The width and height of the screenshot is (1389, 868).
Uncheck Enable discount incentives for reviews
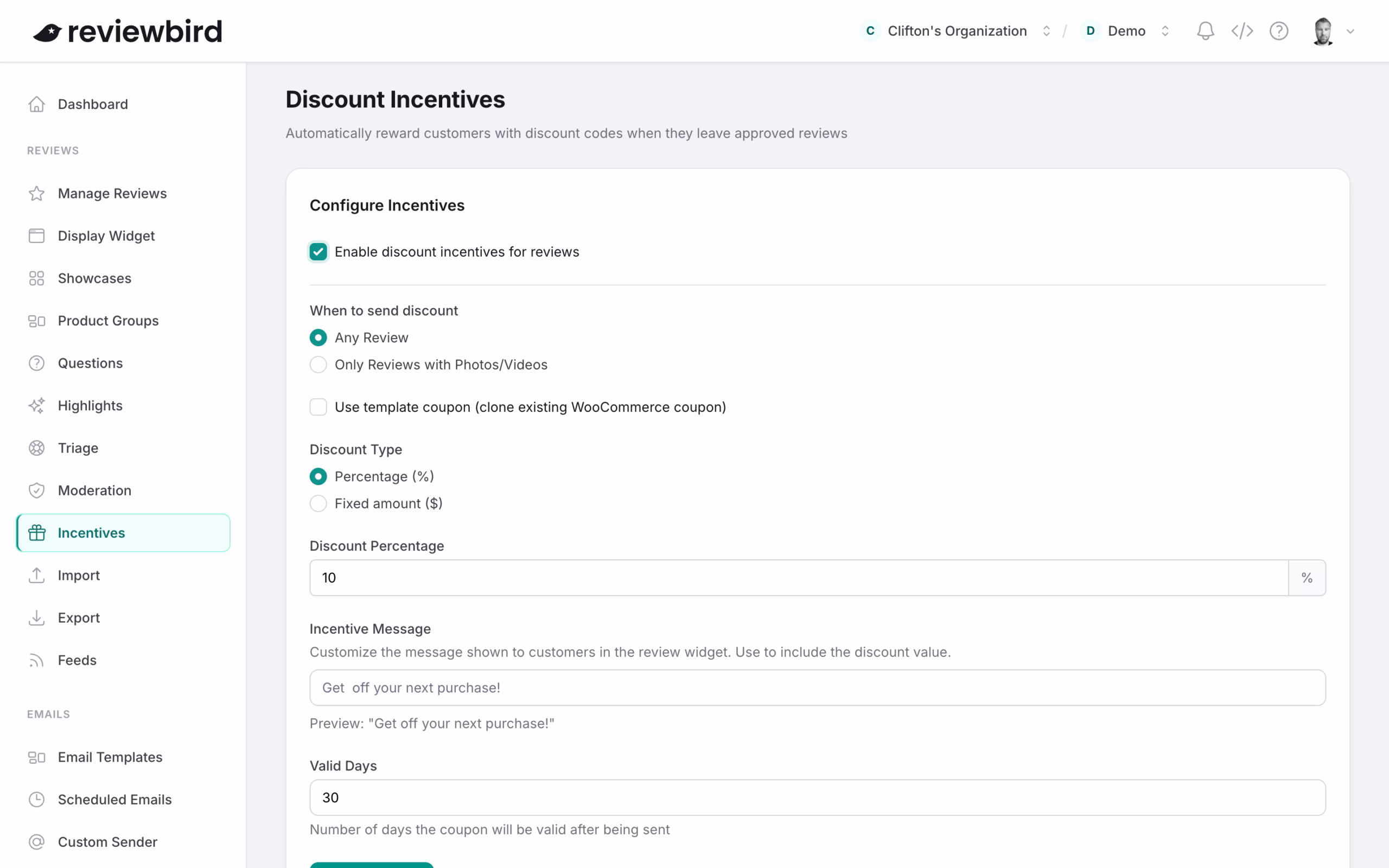[318, 252]
